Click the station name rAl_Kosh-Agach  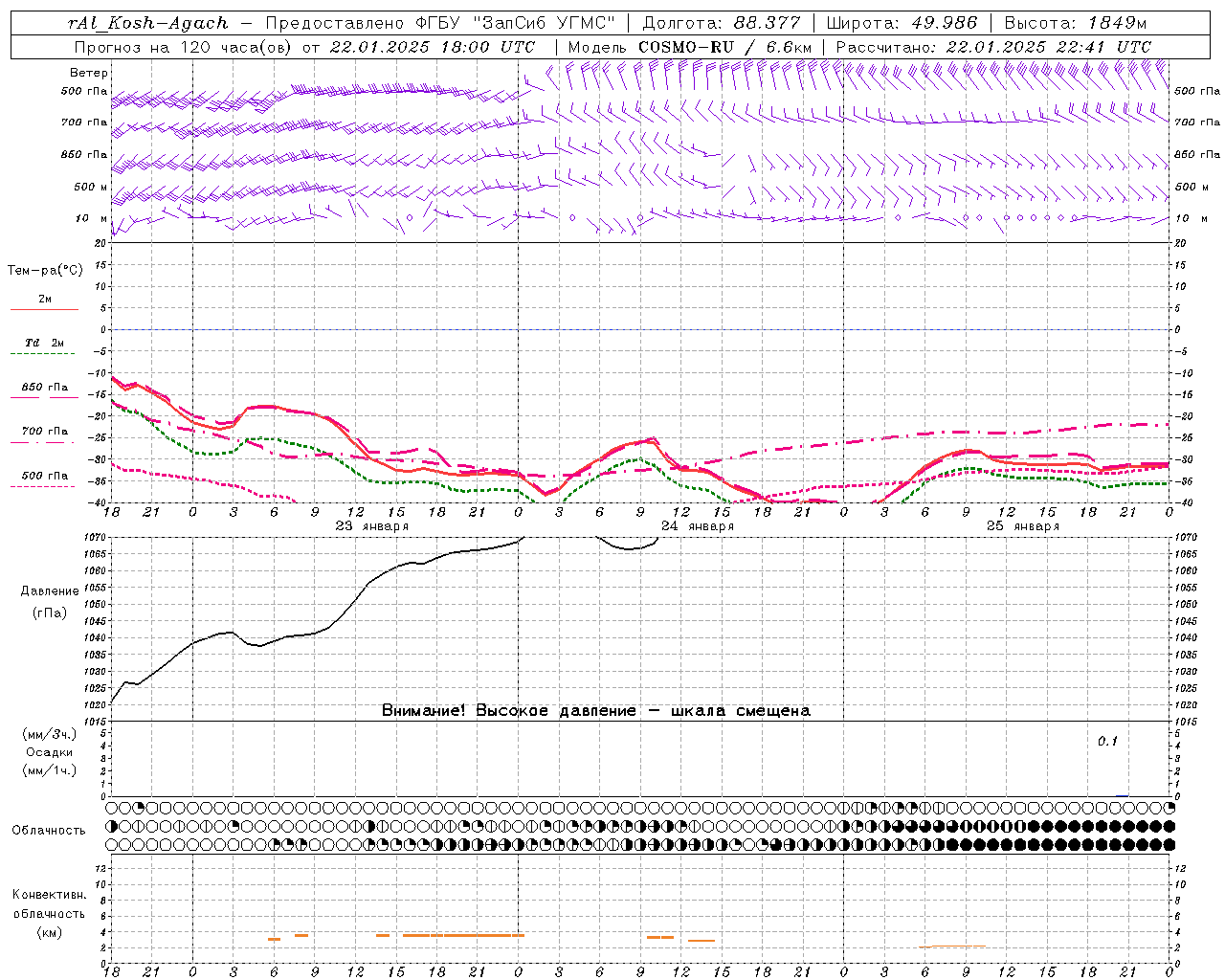(x=148, y=23)
